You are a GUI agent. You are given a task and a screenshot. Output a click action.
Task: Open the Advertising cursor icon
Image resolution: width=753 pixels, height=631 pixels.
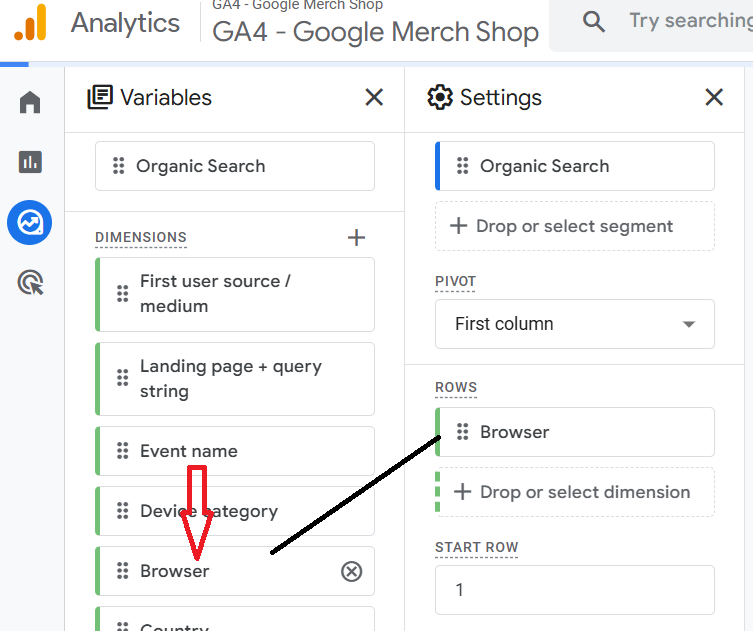[x=30, y=284]
